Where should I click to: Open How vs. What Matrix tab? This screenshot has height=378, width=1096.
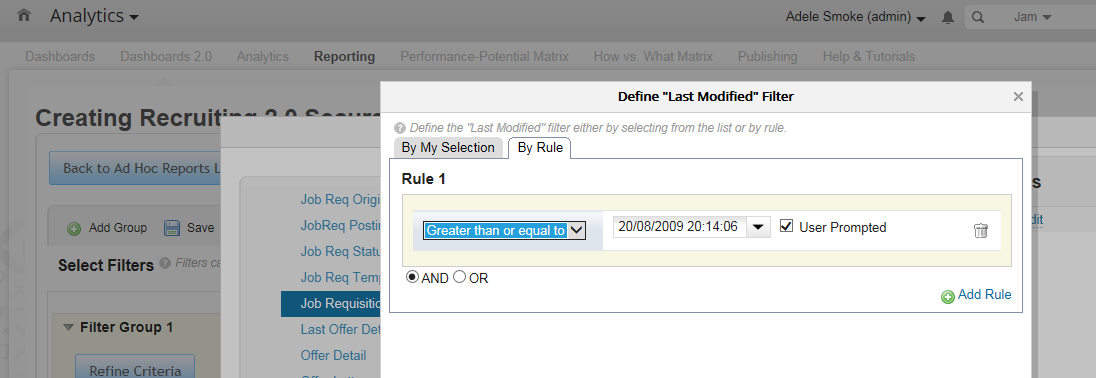(653, 57)
